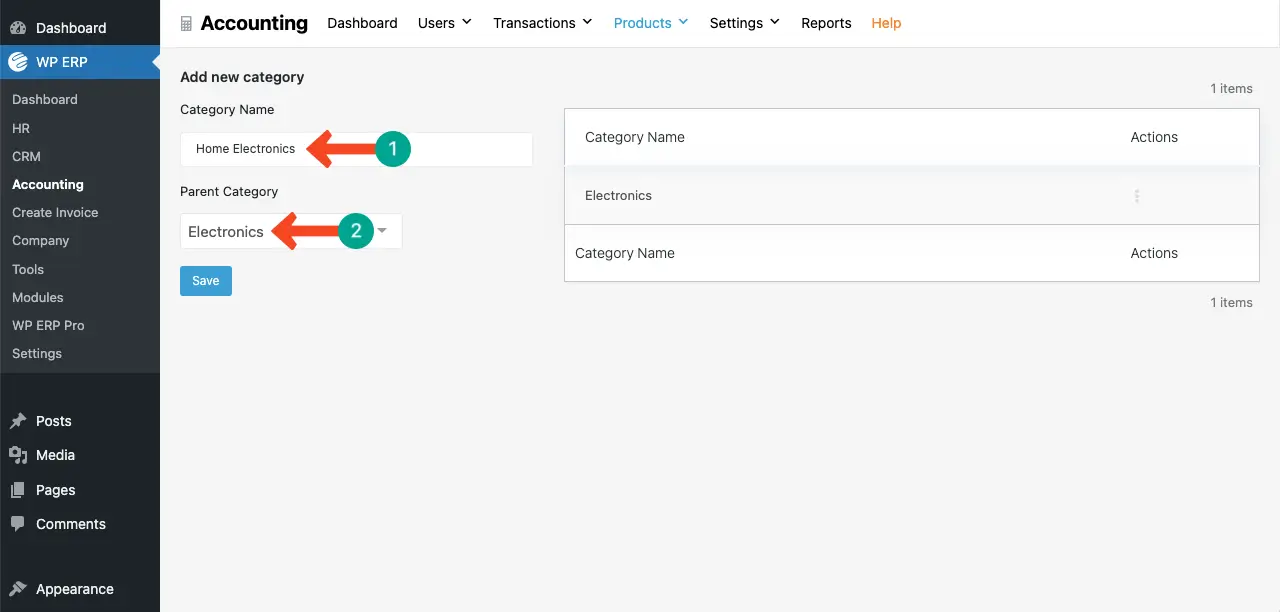The height and width of the screenshot is (612, 1280).
Task: Click the Comments speech bubble icon
Action: click(18, 524)
